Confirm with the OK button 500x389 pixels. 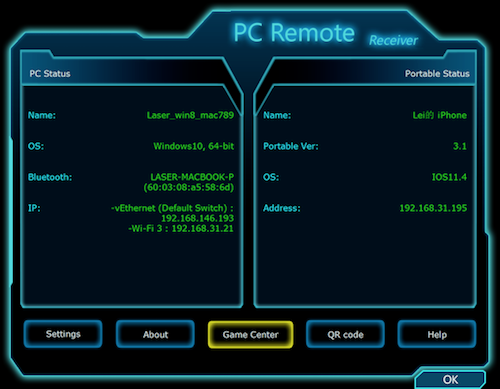[450, 379]
